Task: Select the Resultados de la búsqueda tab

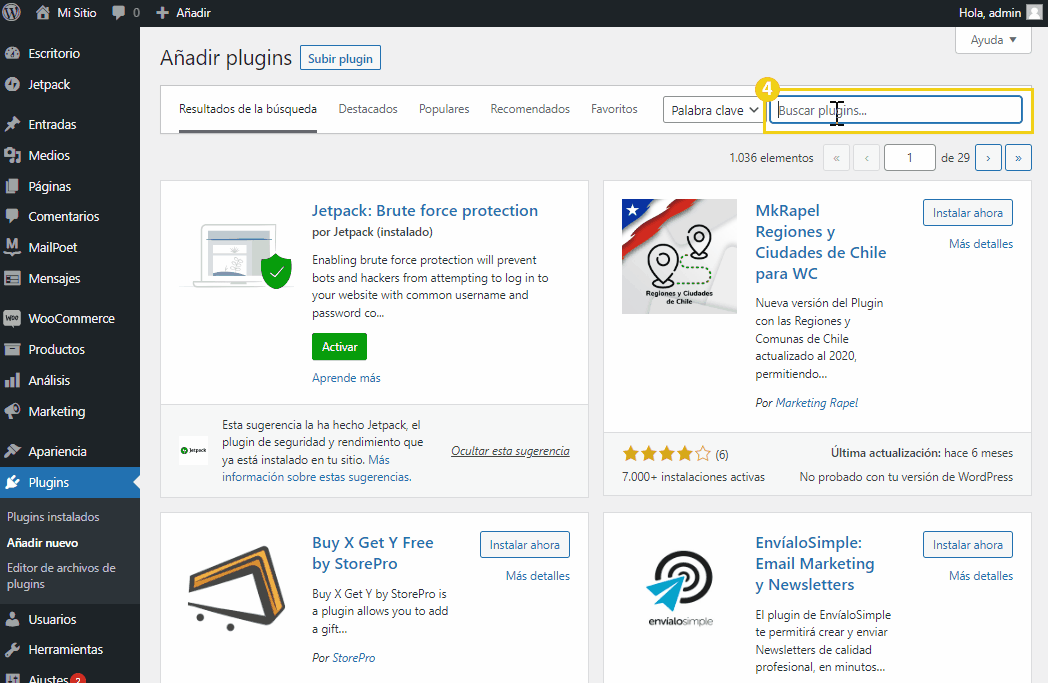Action: tap(248, 109)
